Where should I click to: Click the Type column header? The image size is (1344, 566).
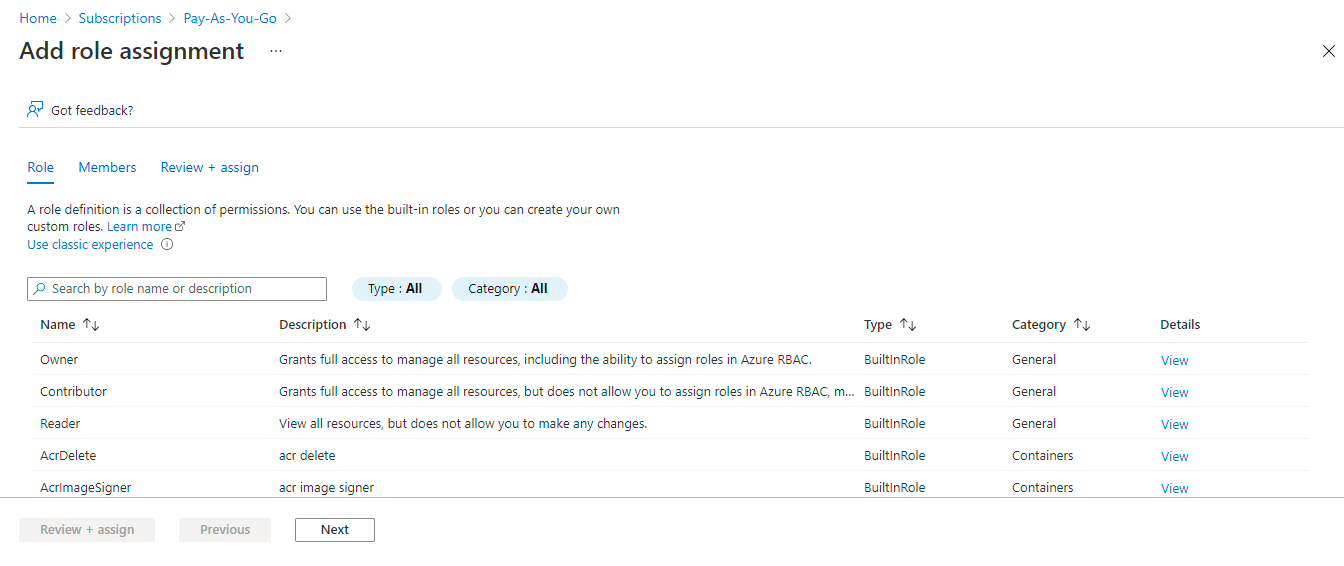[x=878, y=325]
